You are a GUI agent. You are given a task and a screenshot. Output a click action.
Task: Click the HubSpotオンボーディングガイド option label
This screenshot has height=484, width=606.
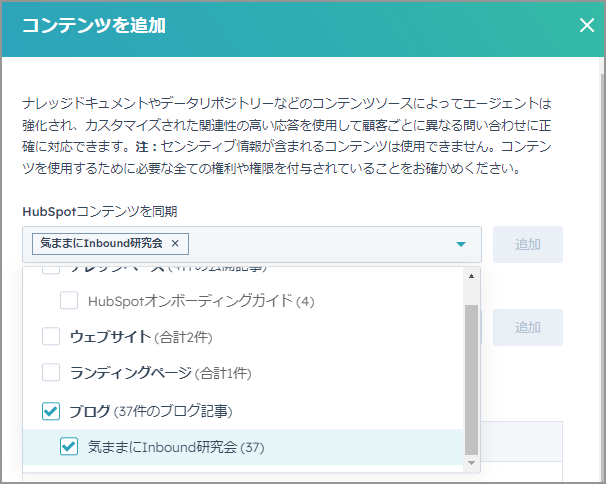(201, 301)
